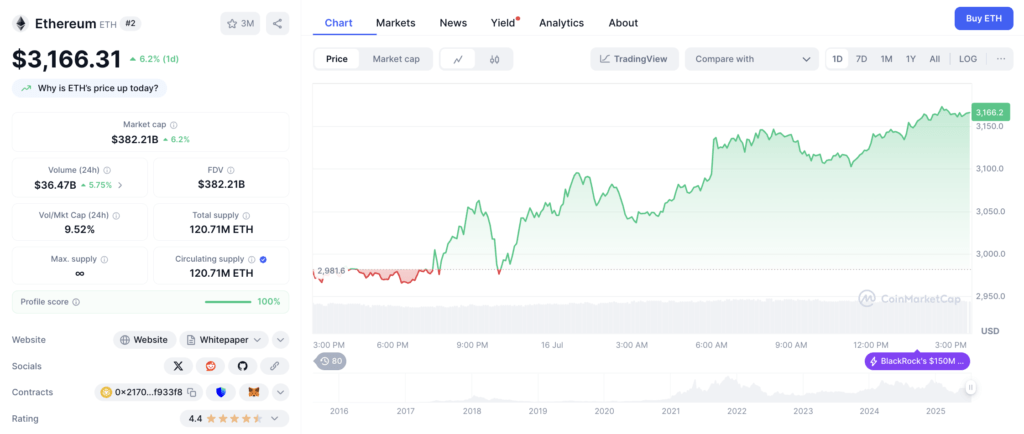Expand more contracts chevron
The height and width of the screenshot is (434, 1024).
(x=280, y=392)
